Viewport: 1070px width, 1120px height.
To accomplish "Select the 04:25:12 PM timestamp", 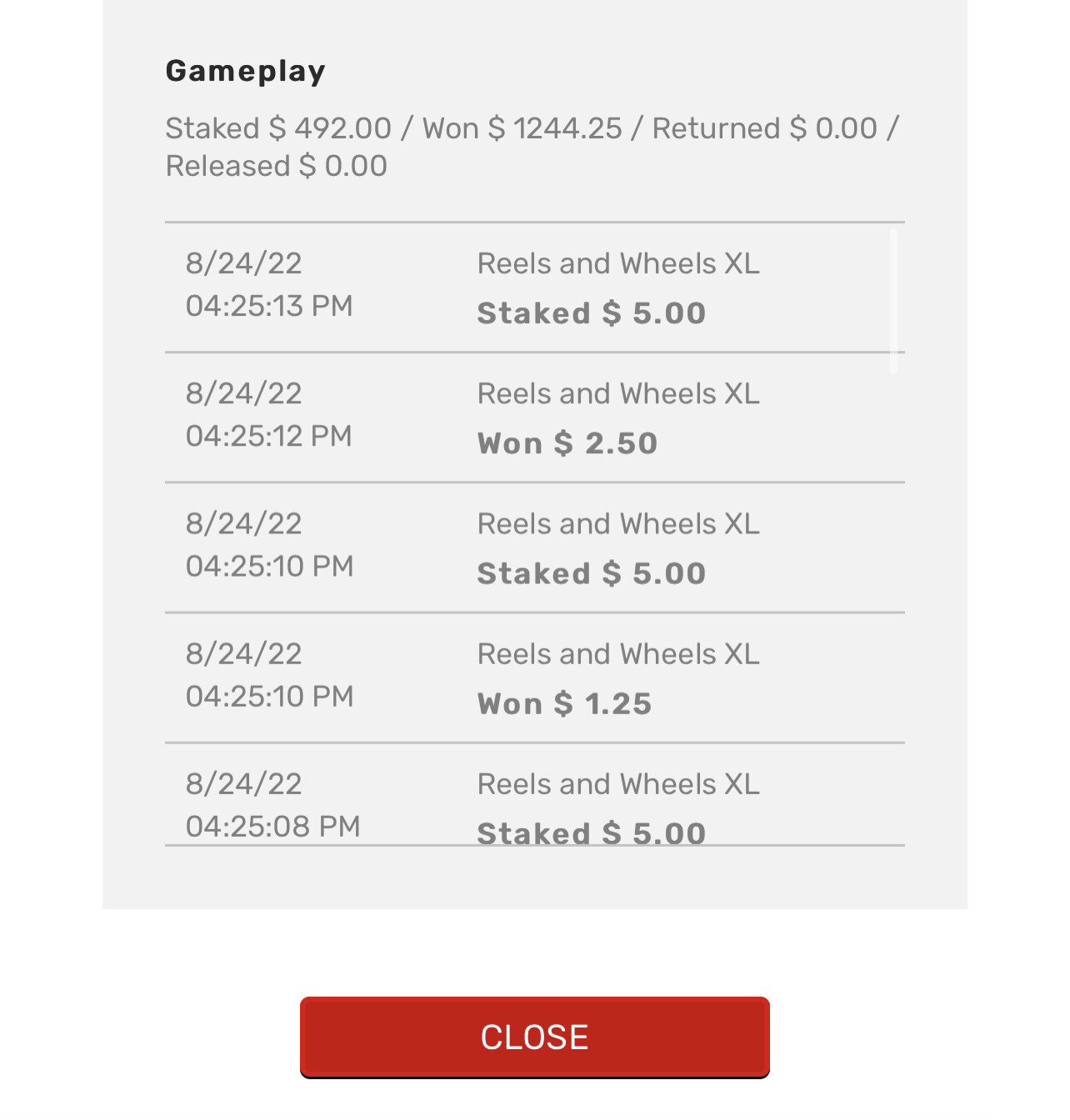I will (x=269, y=436).
